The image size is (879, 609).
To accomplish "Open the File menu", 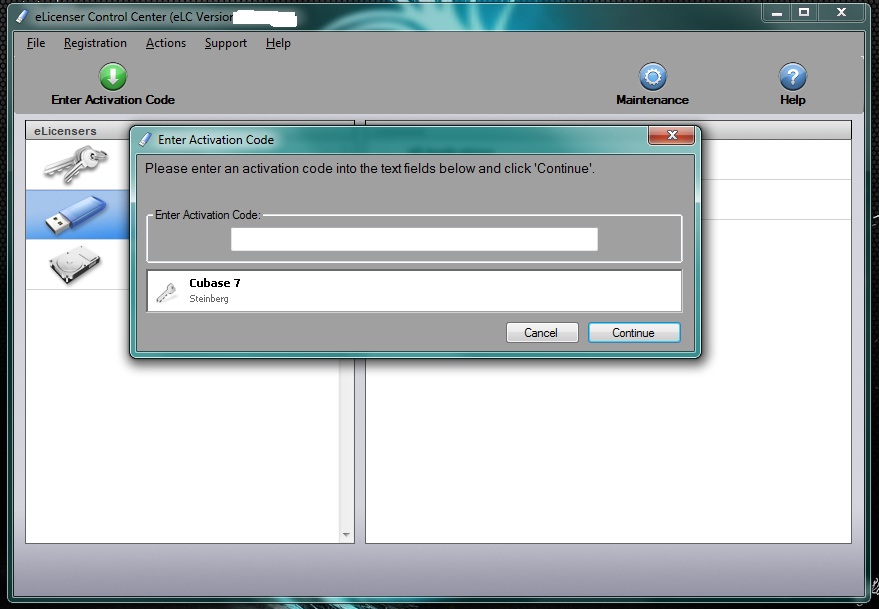I will [36, 43].
